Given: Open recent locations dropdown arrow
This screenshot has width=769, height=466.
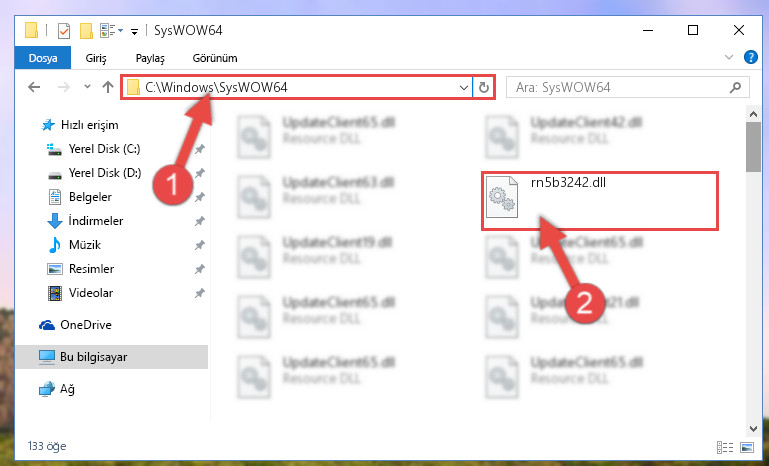Looking at the screenshot, I should click(x=87, y=87).
